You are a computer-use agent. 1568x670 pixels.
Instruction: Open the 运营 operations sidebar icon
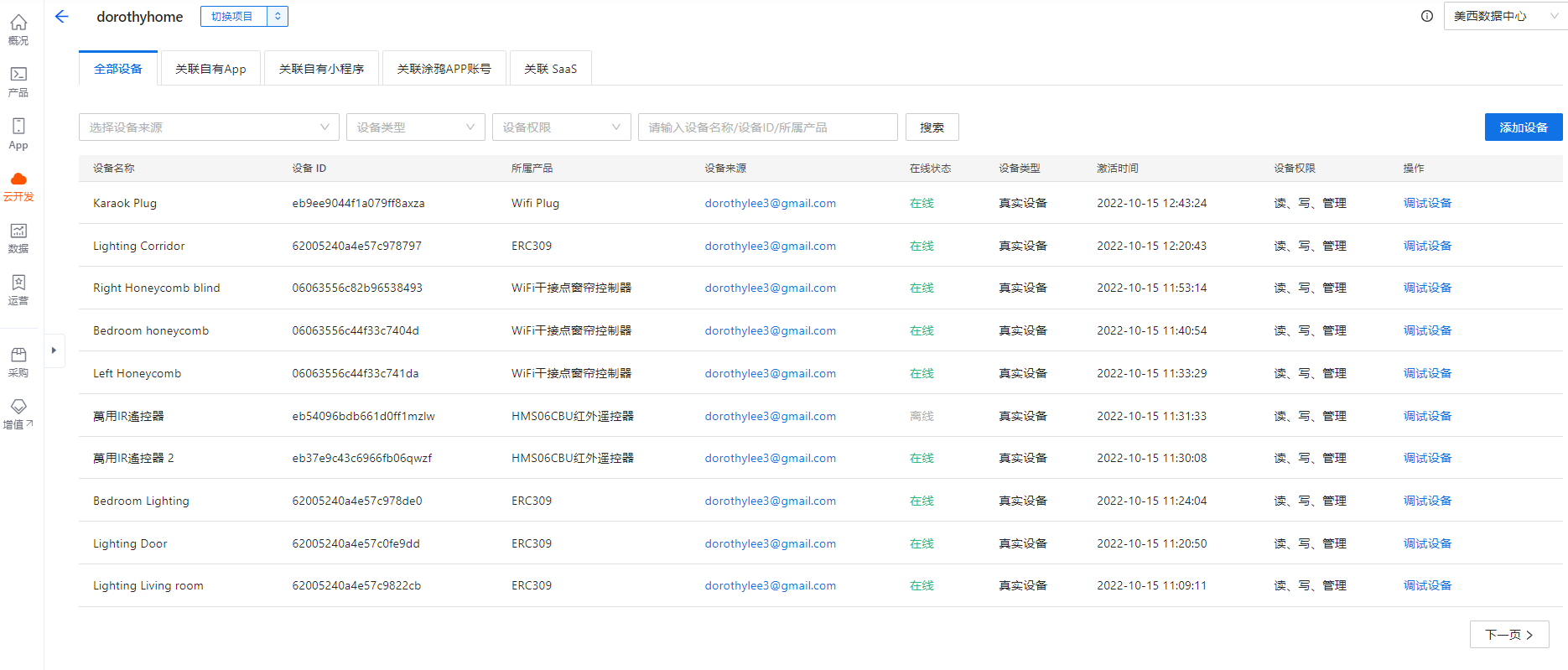click(18, 290)
